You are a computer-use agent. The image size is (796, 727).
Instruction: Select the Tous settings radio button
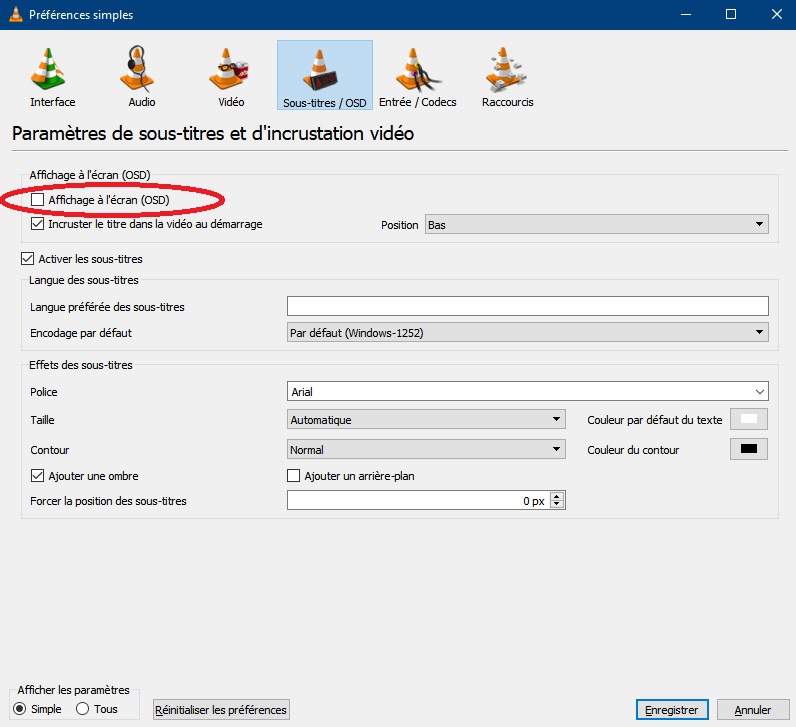[82, 709]
